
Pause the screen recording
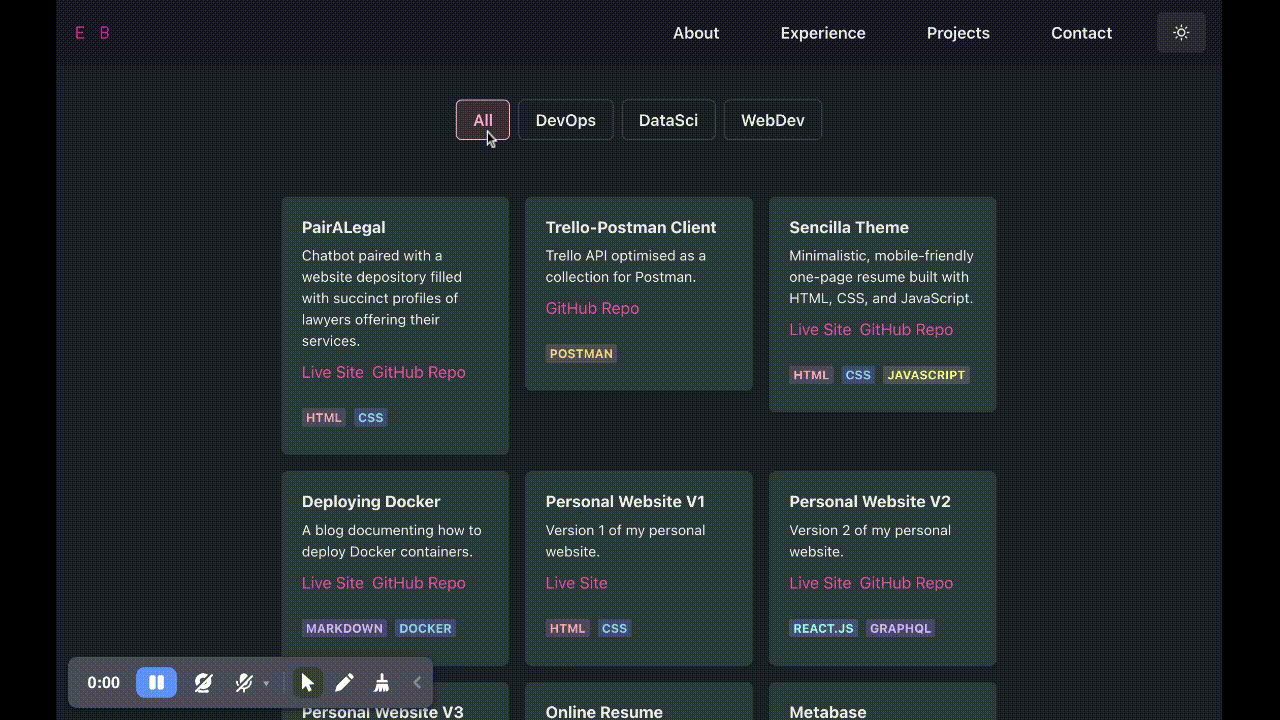click(156, 682)
